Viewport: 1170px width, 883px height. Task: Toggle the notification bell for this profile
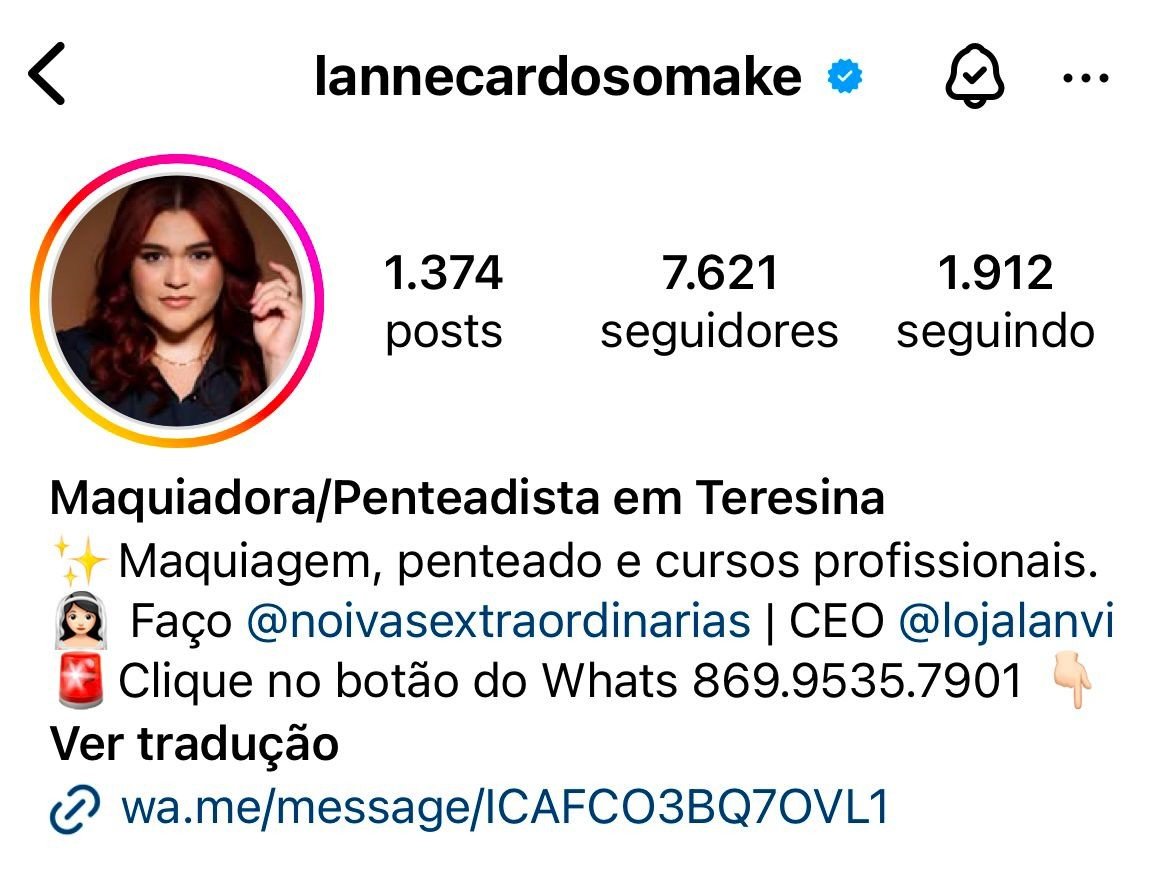(x=975, y=76)
